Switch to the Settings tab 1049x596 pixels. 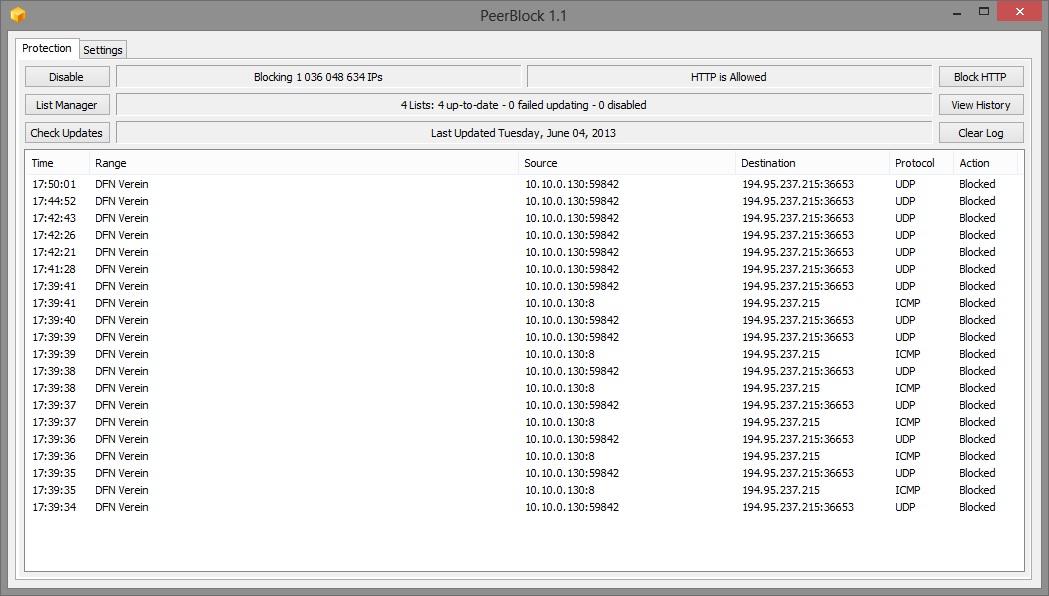click(103, 49)
